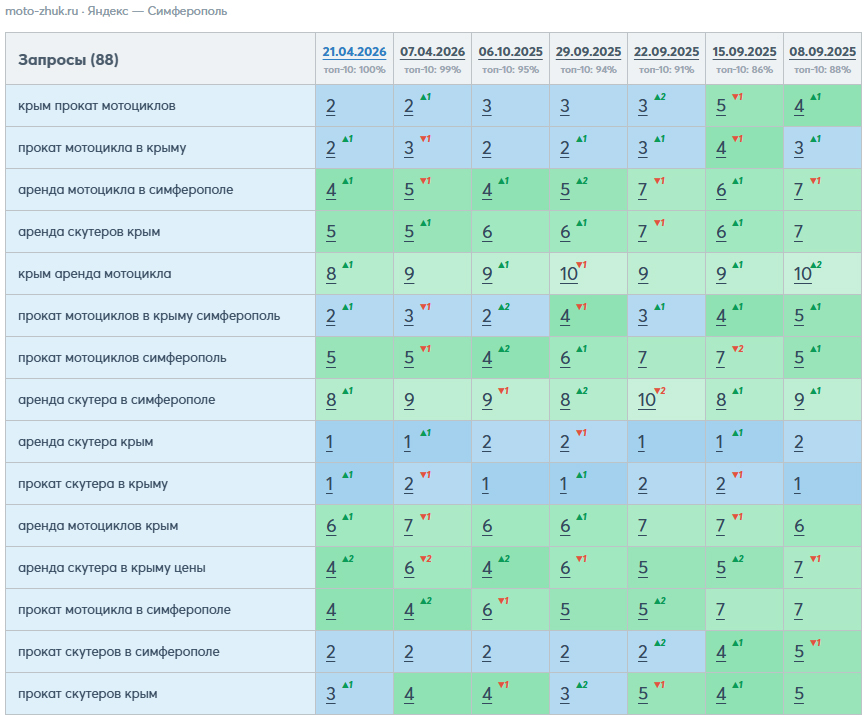Open position 4 for крым прокат мотоциклов on 08.09.2025
Viewport: 866px width, 715px height.
(799, 106)
